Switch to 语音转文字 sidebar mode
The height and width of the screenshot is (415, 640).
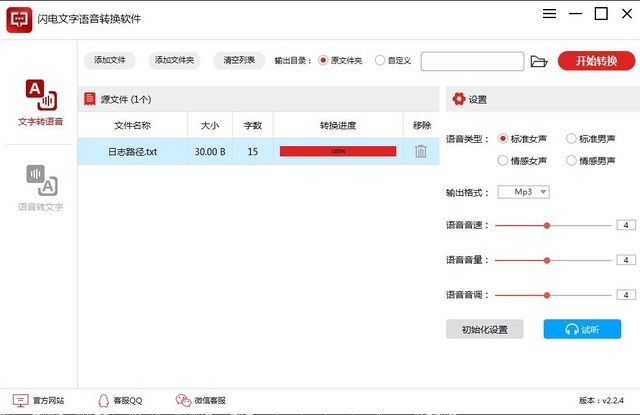click(x=40, y=188)
